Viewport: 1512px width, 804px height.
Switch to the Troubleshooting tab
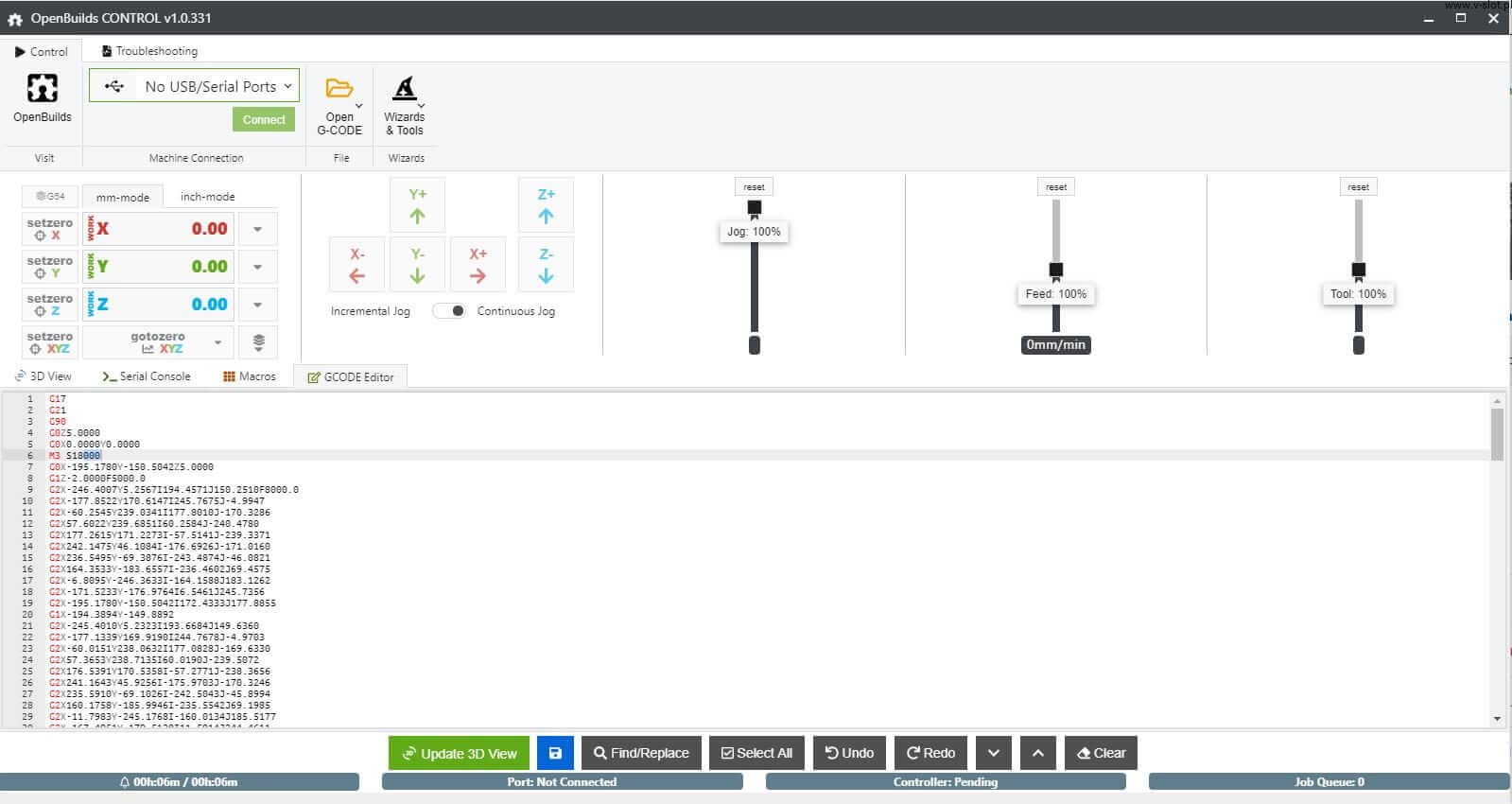[x=149, y=51]
